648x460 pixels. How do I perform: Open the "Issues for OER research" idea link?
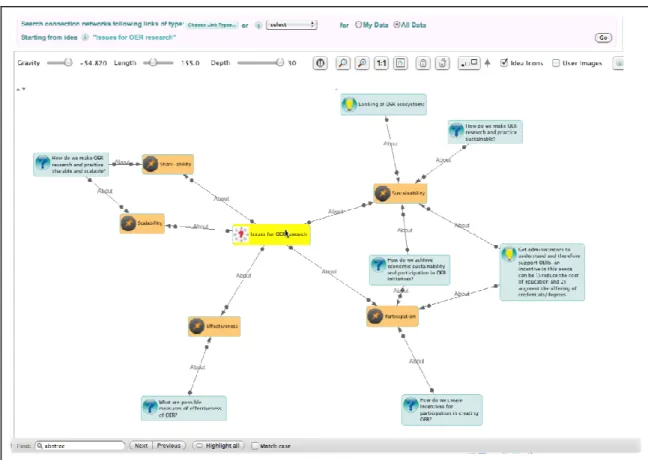click(x=134, y=37)
